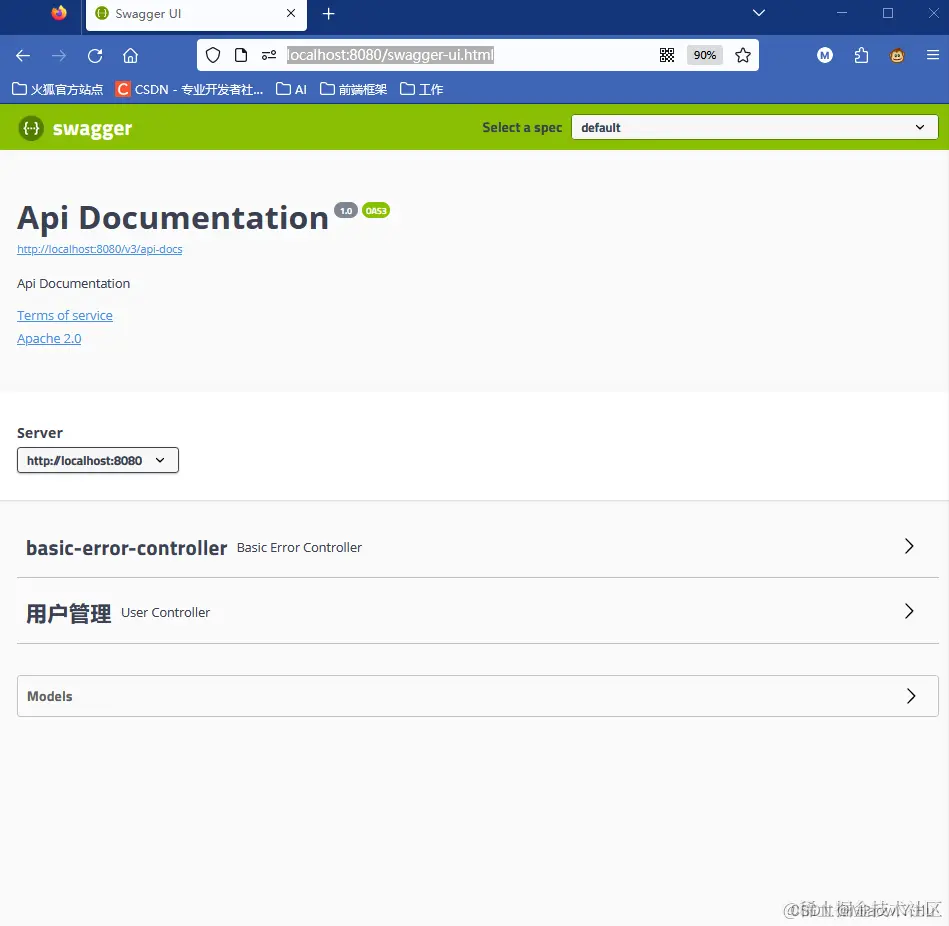Open the Tampermonkey monkey extension icon
949x926 pixels.
897,56
